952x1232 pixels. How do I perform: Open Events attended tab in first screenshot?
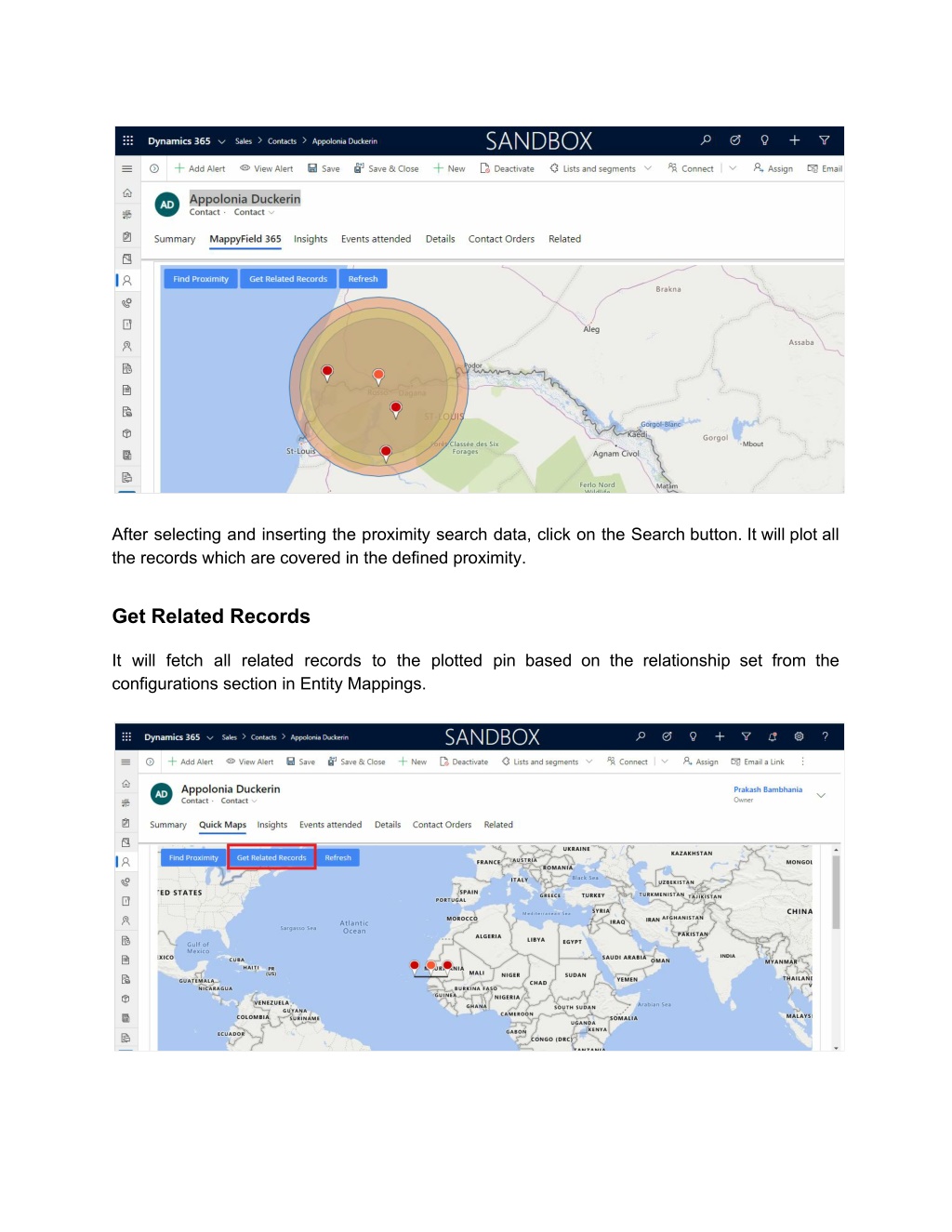tap(376, 239)
